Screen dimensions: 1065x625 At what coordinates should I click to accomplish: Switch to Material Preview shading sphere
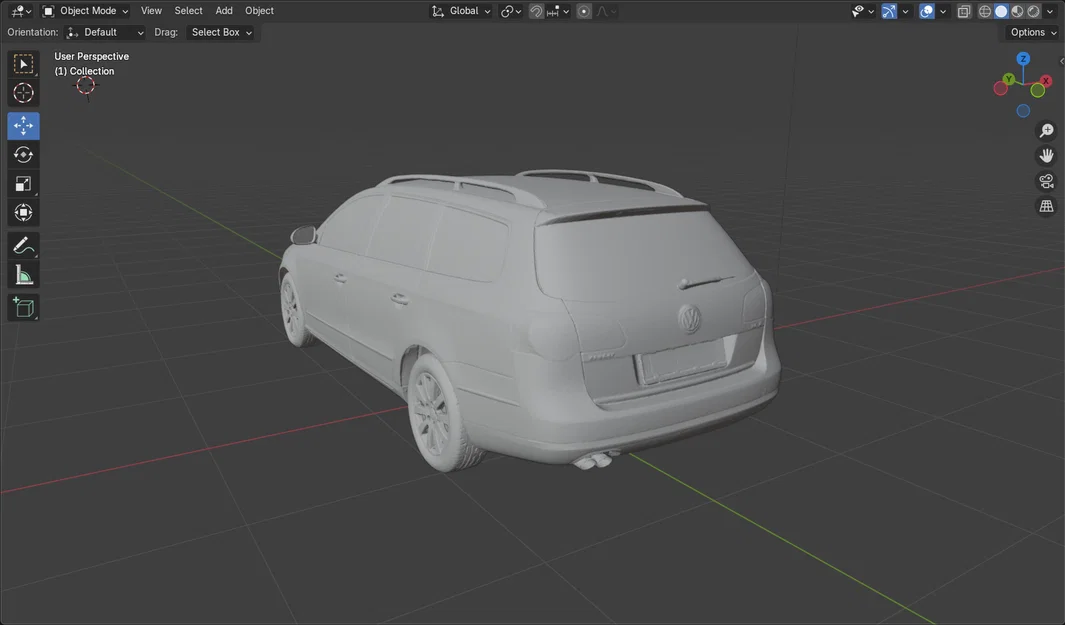[x=1016, y=11]
